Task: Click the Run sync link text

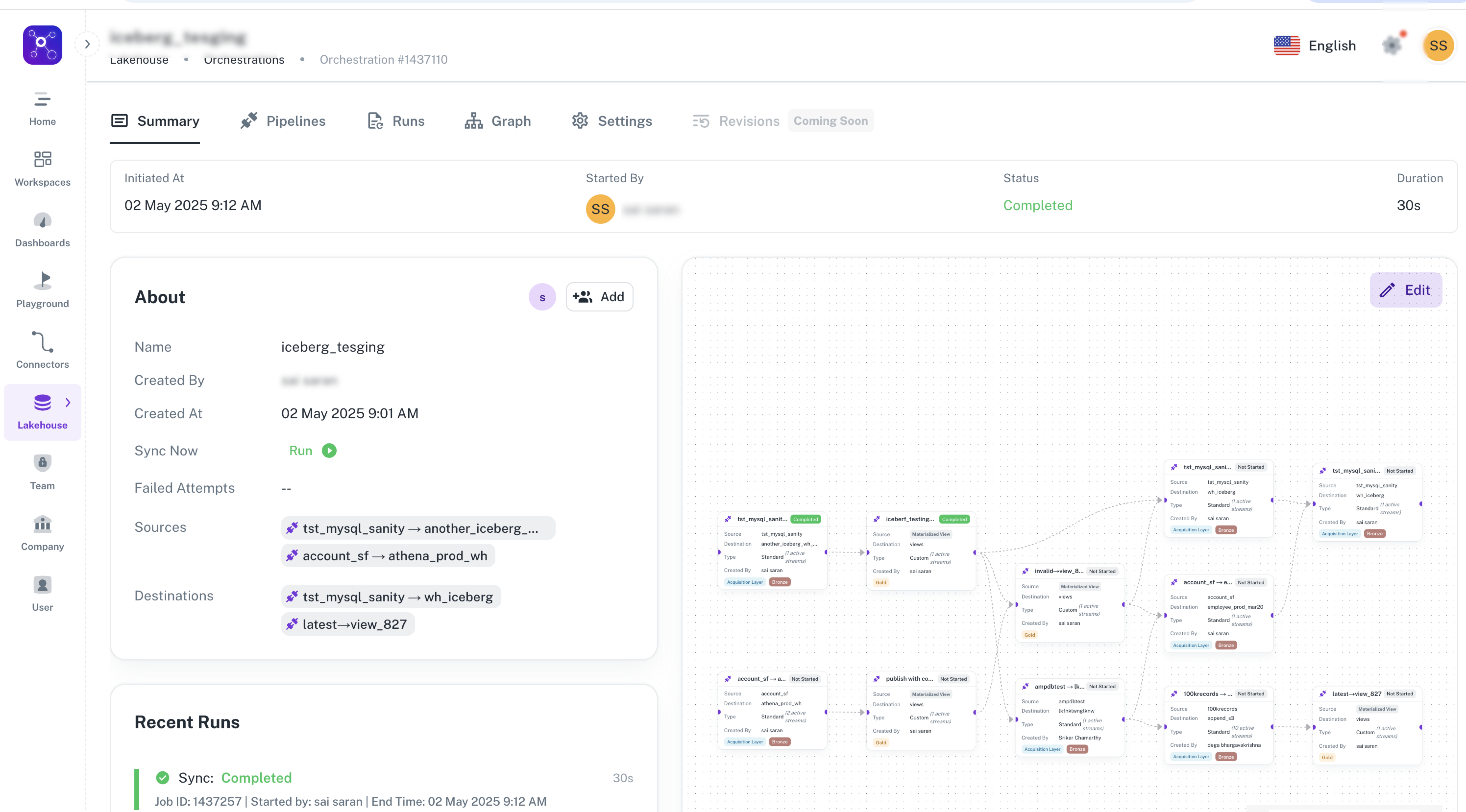Action: [x=301, y=451]
